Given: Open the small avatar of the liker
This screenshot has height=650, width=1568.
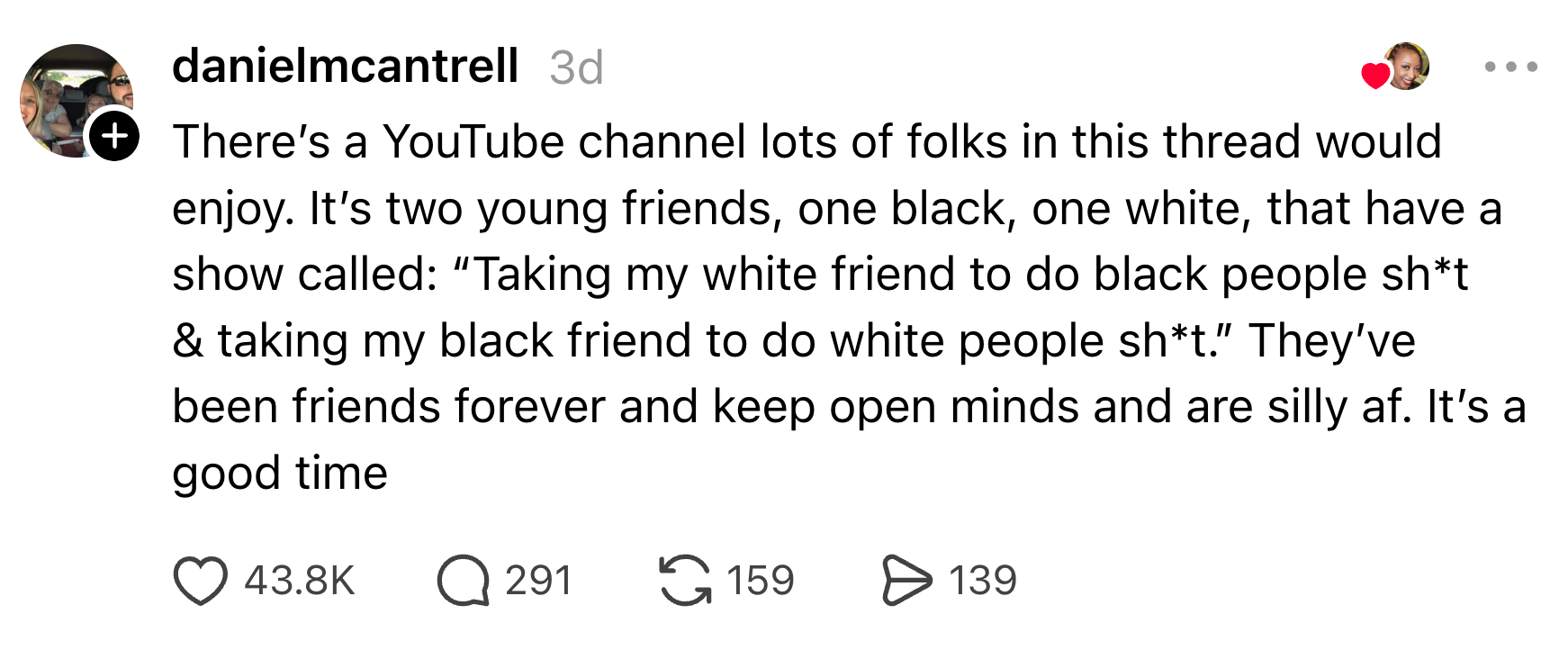Looking at the screenshot, I should (1407, 67).
